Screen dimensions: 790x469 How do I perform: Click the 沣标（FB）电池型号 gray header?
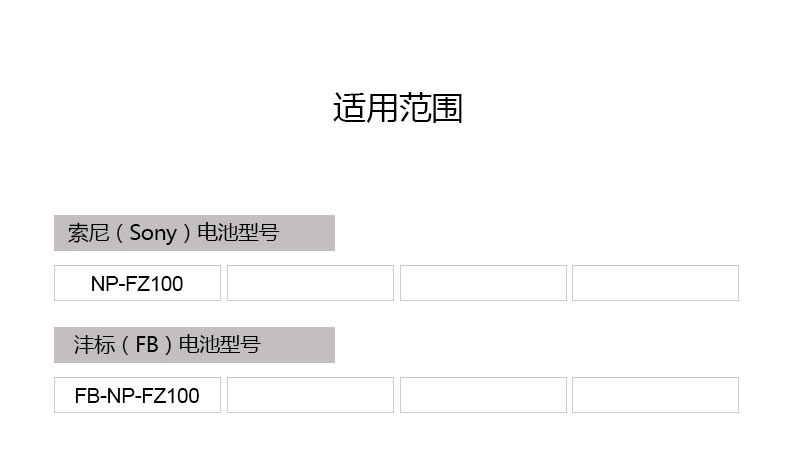(x=194, y=345)
